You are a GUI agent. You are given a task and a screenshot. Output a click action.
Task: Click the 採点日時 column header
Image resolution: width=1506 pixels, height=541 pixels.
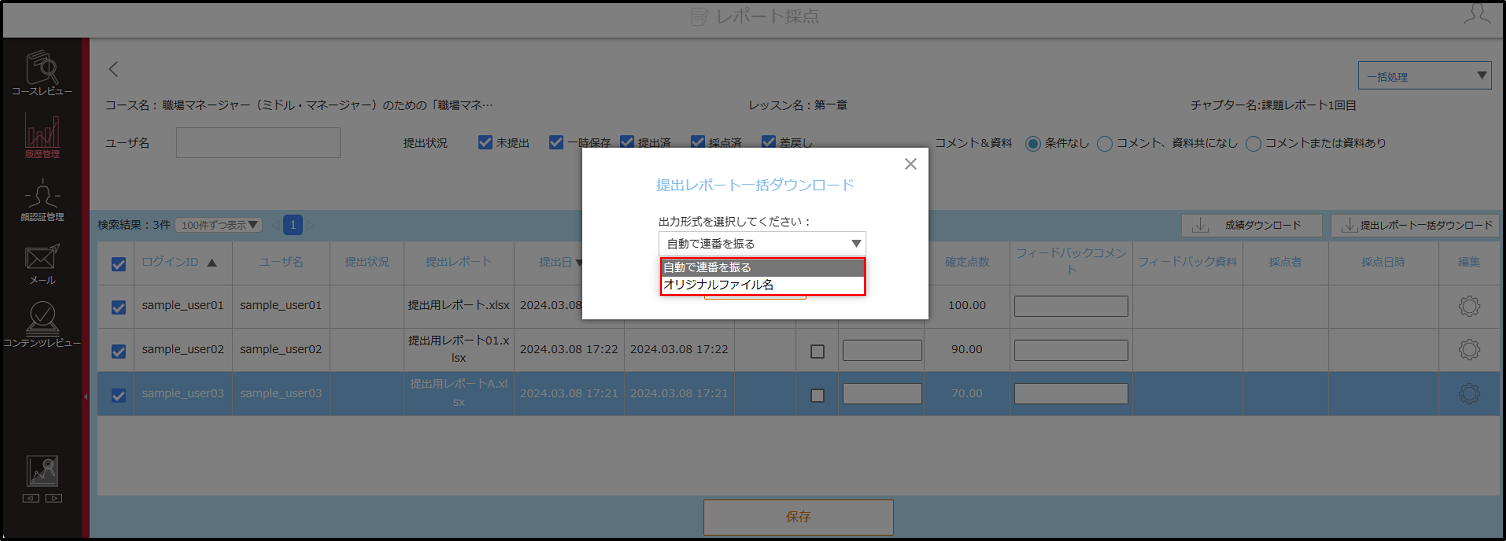[1383, 262]
